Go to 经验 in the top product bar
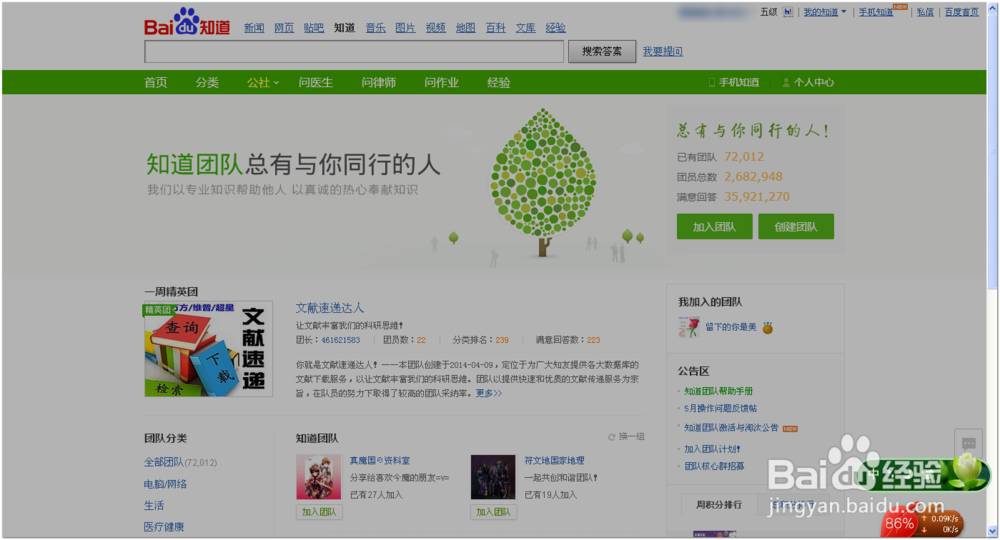 pos(555,27)
